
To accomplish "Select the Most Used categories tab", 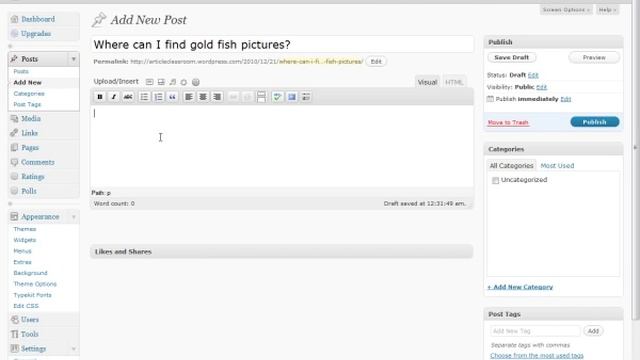I will pos(557,166).
